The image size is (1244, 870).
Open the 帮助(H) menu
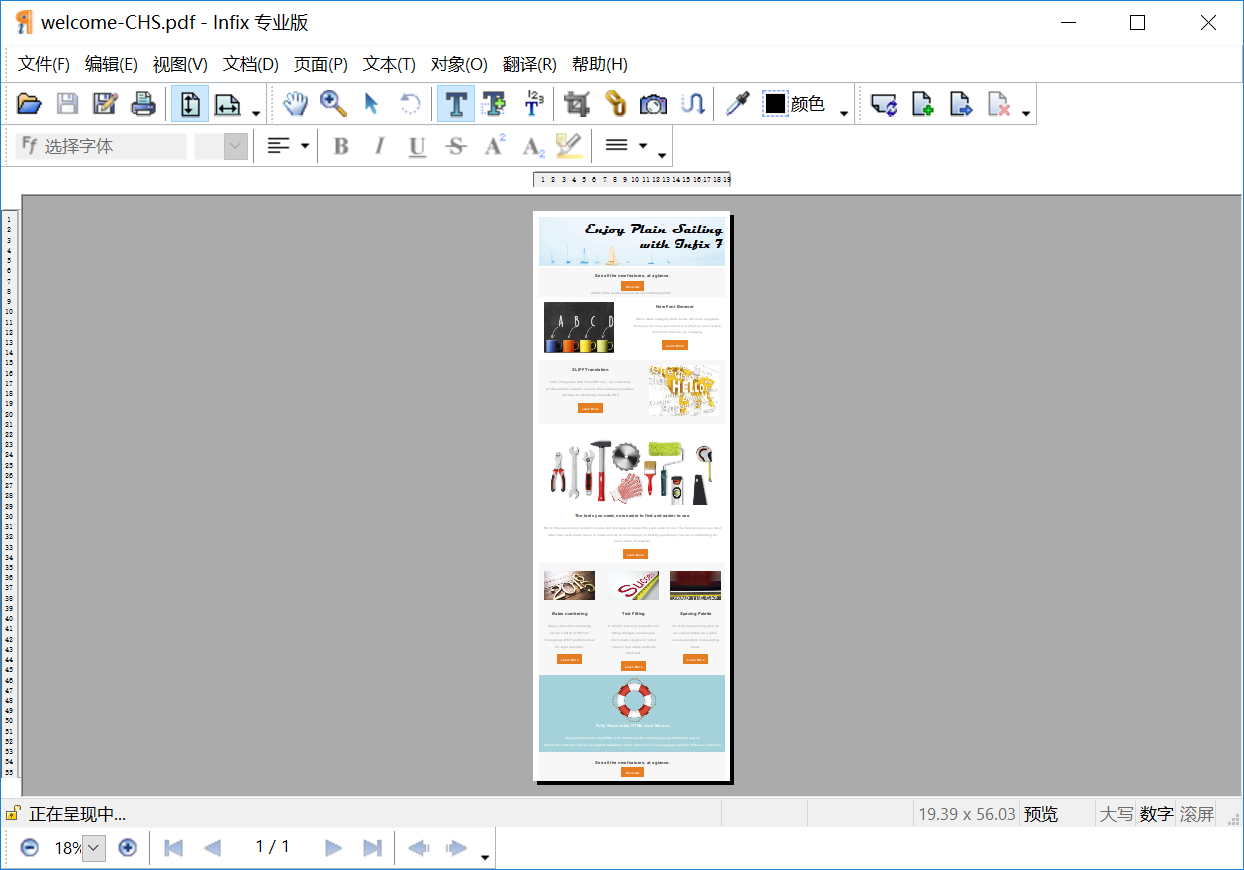(600, 64)
